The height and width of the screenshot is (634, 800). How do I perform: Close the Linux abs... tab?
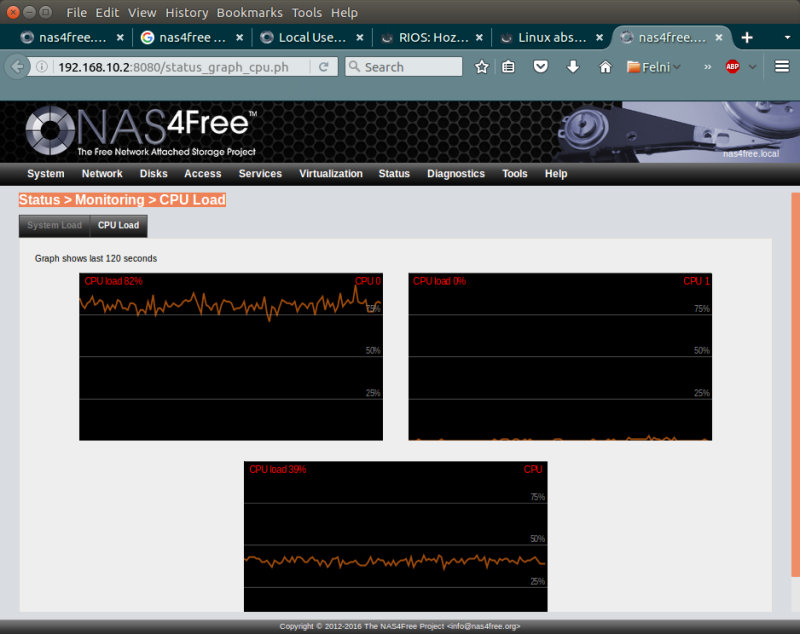click(x=599, y=37)
